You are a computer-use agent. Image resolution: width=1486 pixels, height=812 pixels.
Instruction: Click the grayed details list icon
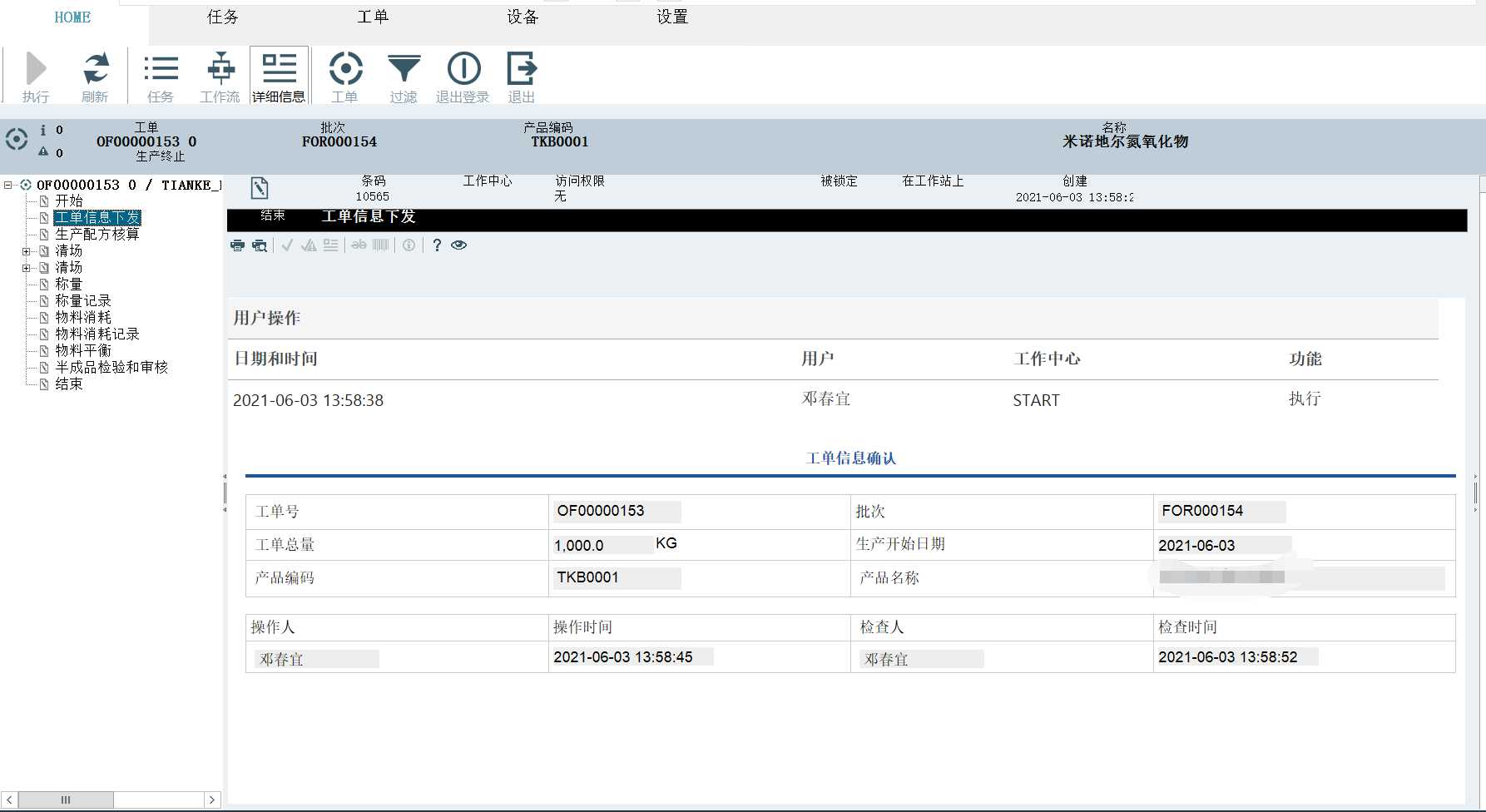tap(331, 245)
